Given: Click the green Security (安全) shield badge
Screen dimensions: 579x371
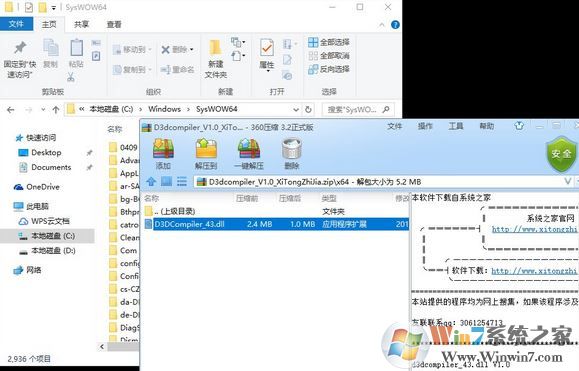Looking at the screenshot, I should click(x=561, y=153).
